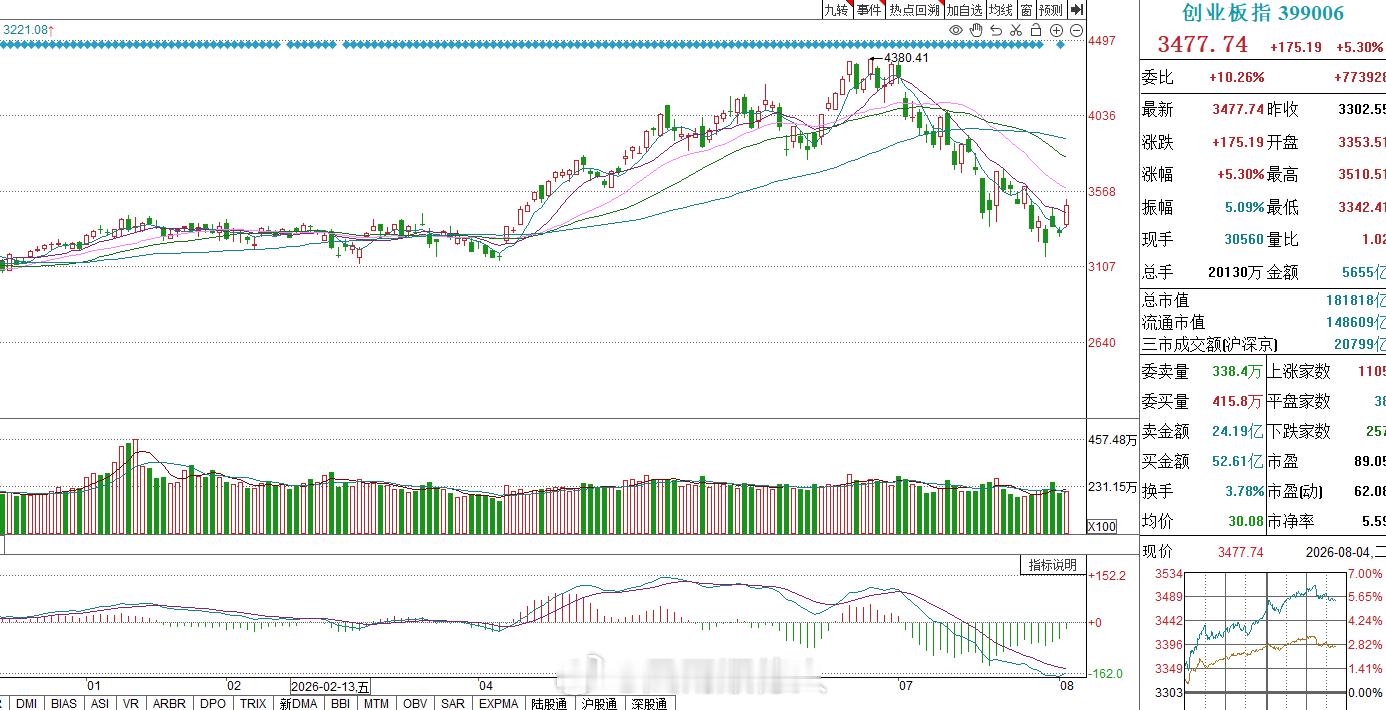Switch to ASI indicator tab
This screenshot has height=710, width=1386.
pyautogui.click(x=99, y=703)
